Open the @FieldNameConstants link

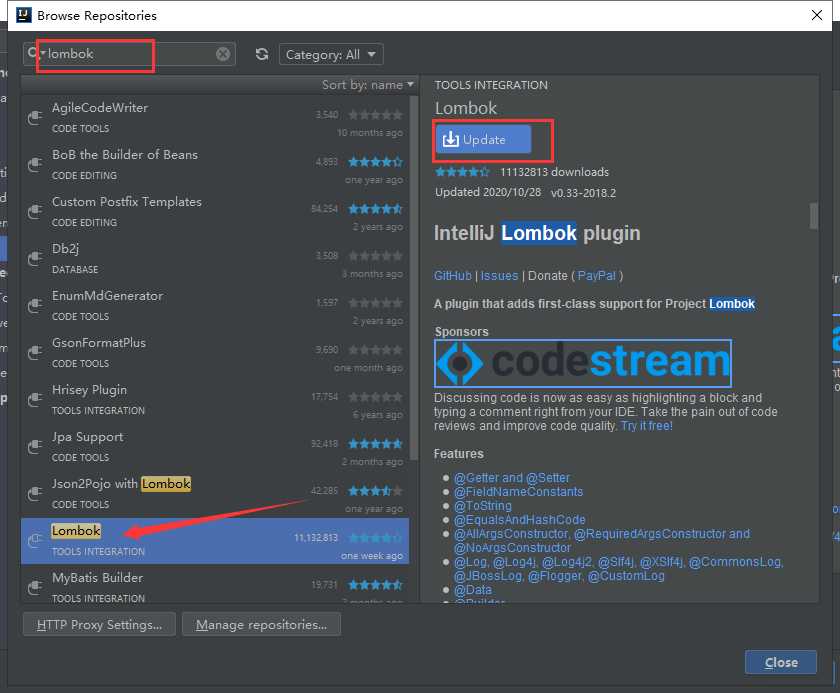click(518, 492)
